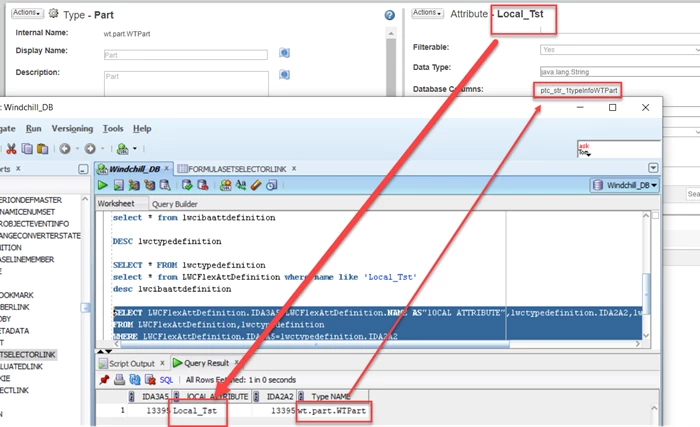Open the Help menu
700x427 pixels.
[x=142, y=129]
